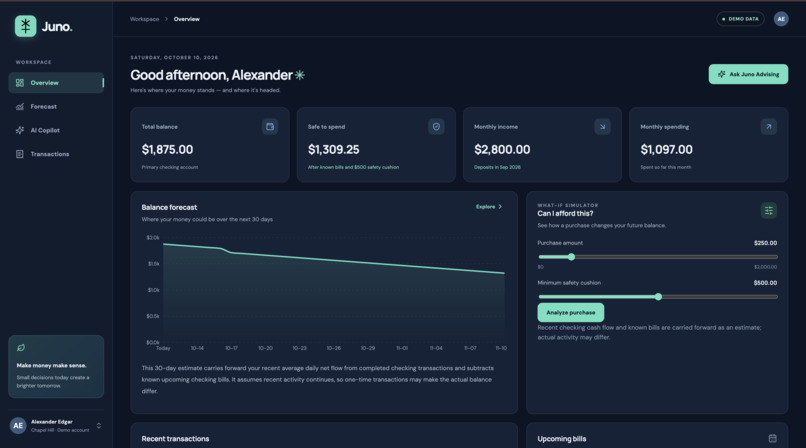Image resolution: width=806 pixels, height=448 pixels.
Task: Open the Overview sidebar item
Action: click(56, 83)
